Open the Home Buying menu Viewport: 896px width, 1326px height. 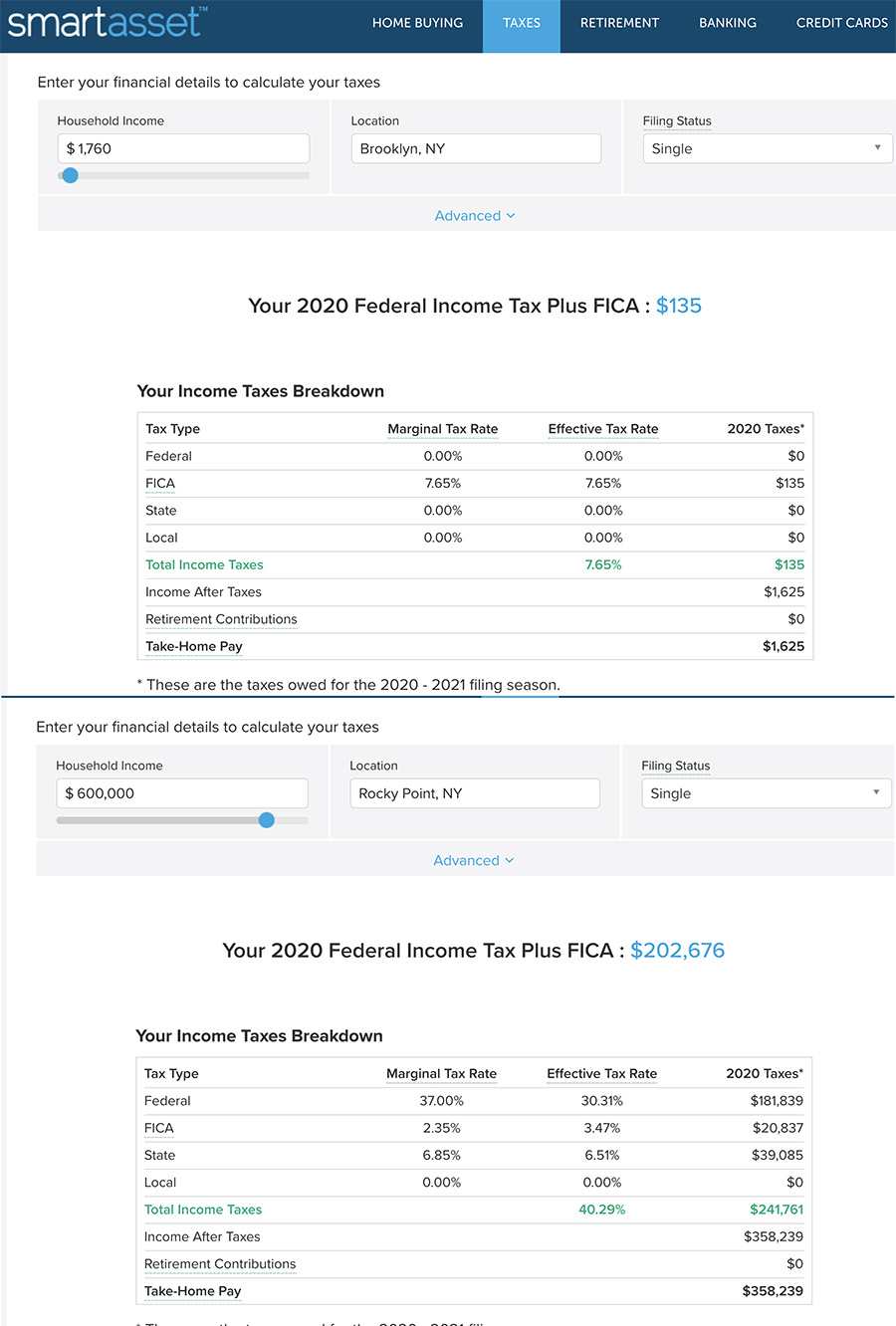pyautogui.click(x=417, y=23)
